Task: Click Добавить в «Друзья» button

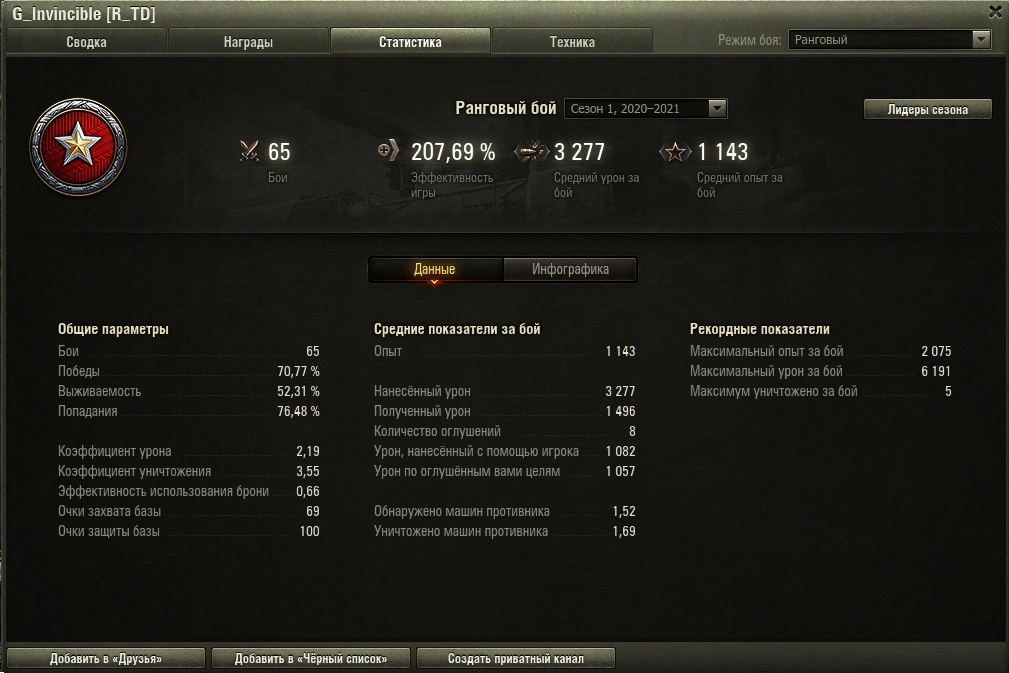Action: coord(106,658)
